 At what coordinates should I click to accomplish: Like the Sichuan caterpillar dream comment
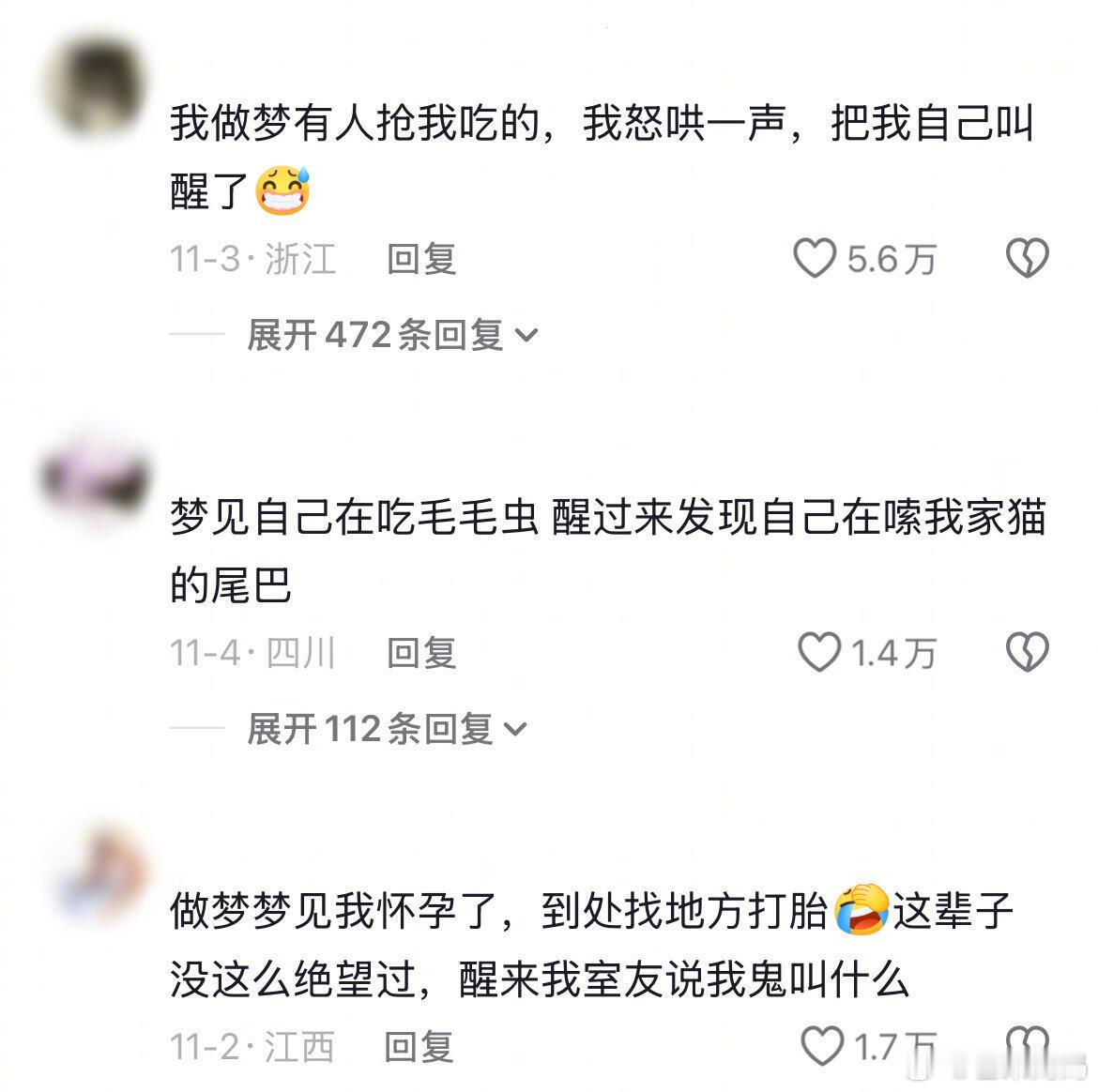click(x=819, y=652)
